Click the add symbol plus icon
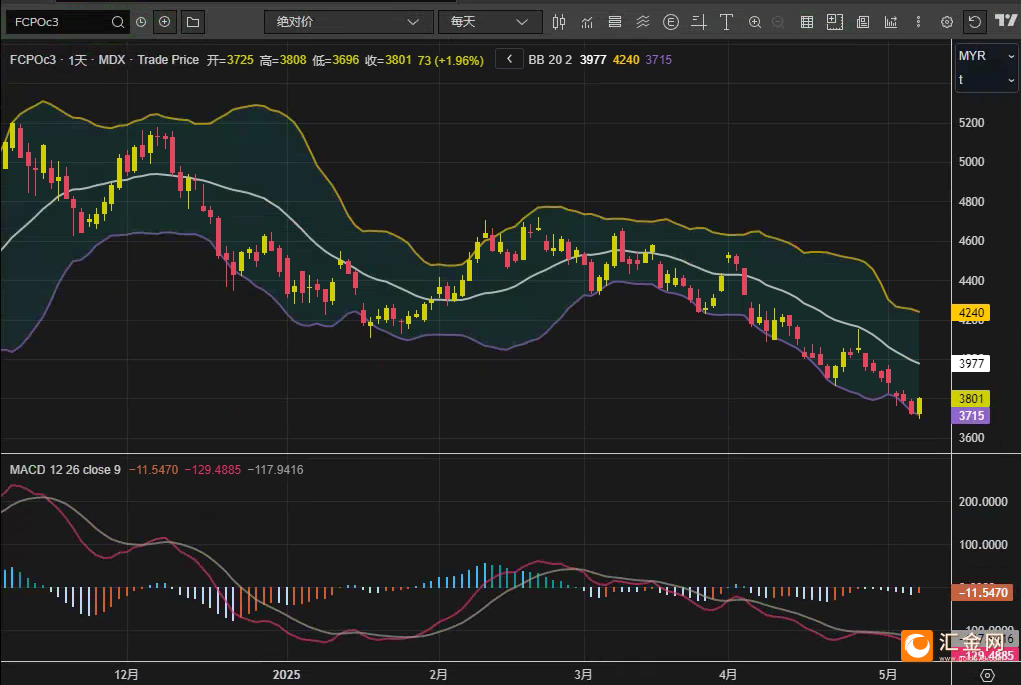The width and height of the screenshot is (1021, 685). point(165,21)
